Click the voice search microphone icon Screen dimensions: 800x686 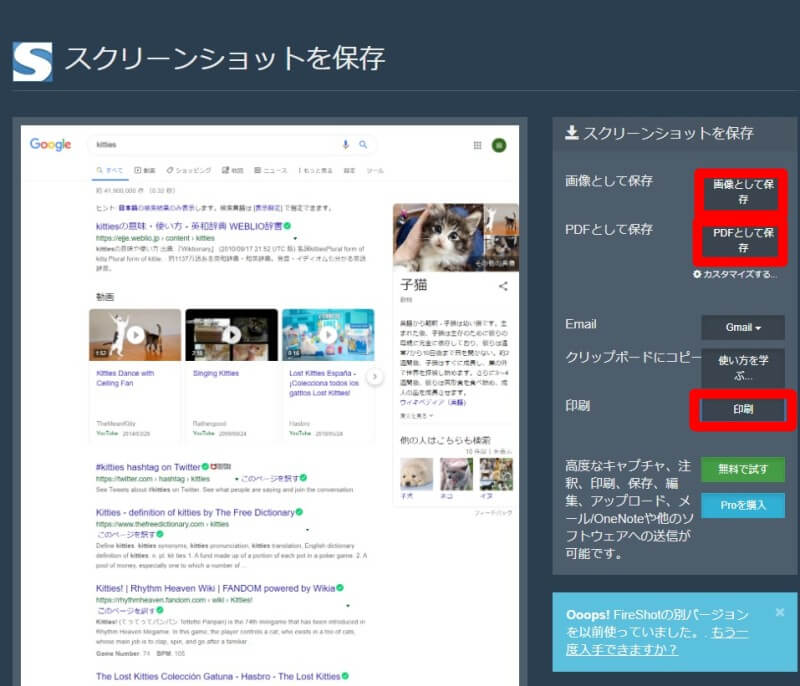pos(344,141)
